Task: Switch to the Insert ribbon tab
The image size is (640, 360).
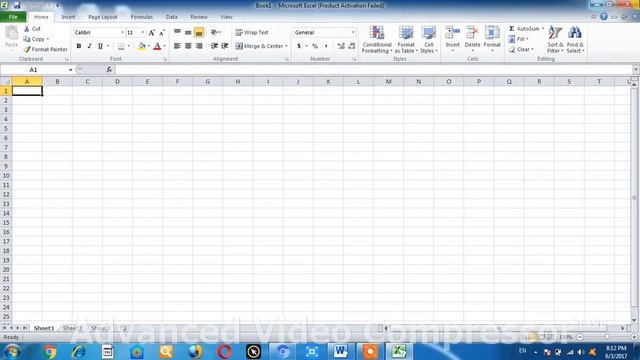Action: click(68, 17)
